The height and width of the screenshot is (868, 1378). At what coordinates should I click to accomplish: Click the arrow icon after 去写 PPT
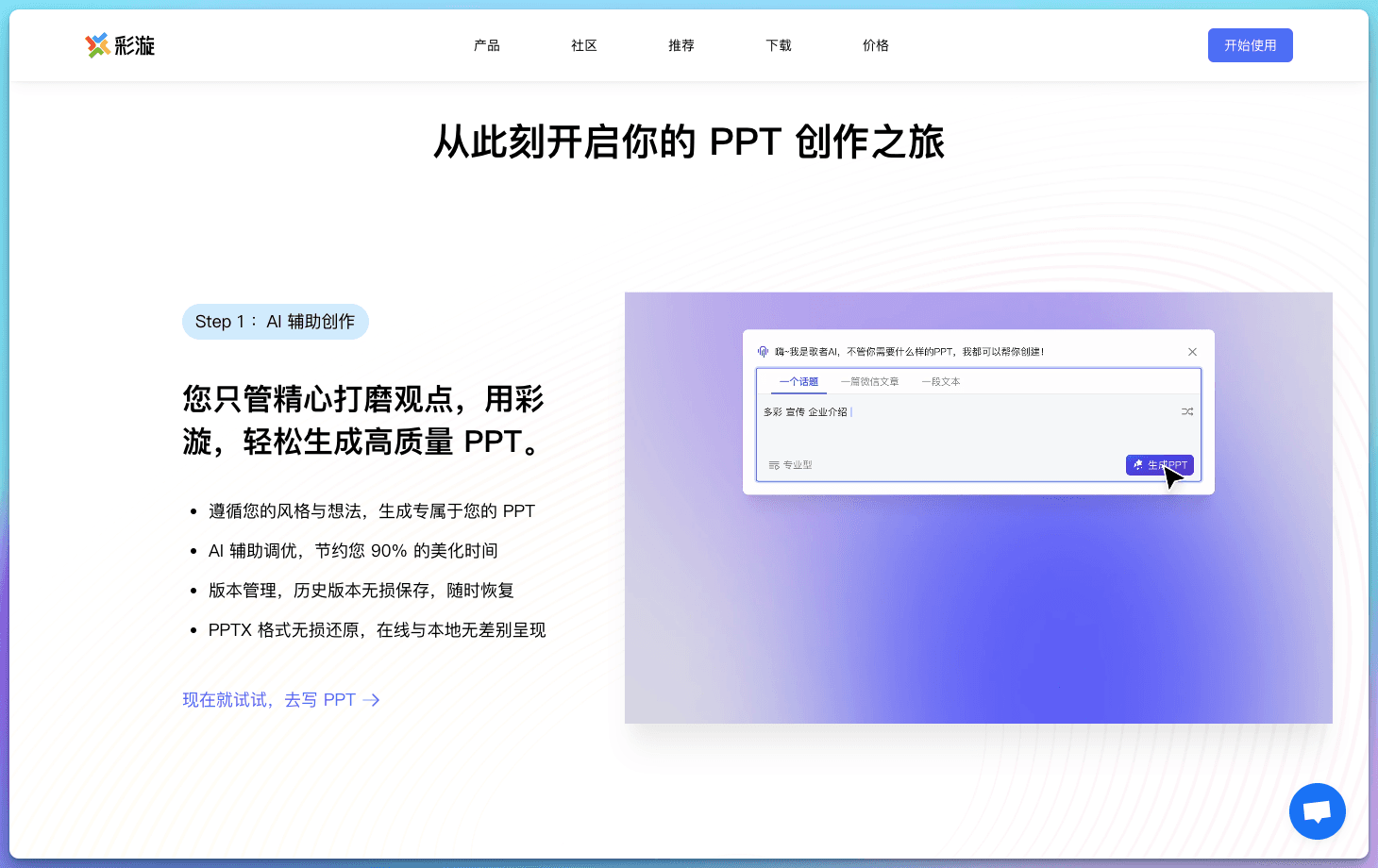[371, 700]
